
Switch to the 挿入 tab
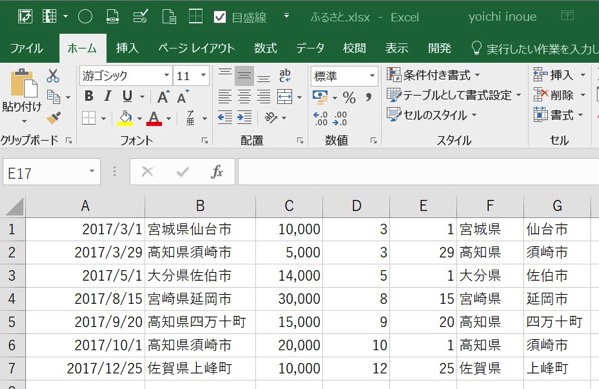127,48
